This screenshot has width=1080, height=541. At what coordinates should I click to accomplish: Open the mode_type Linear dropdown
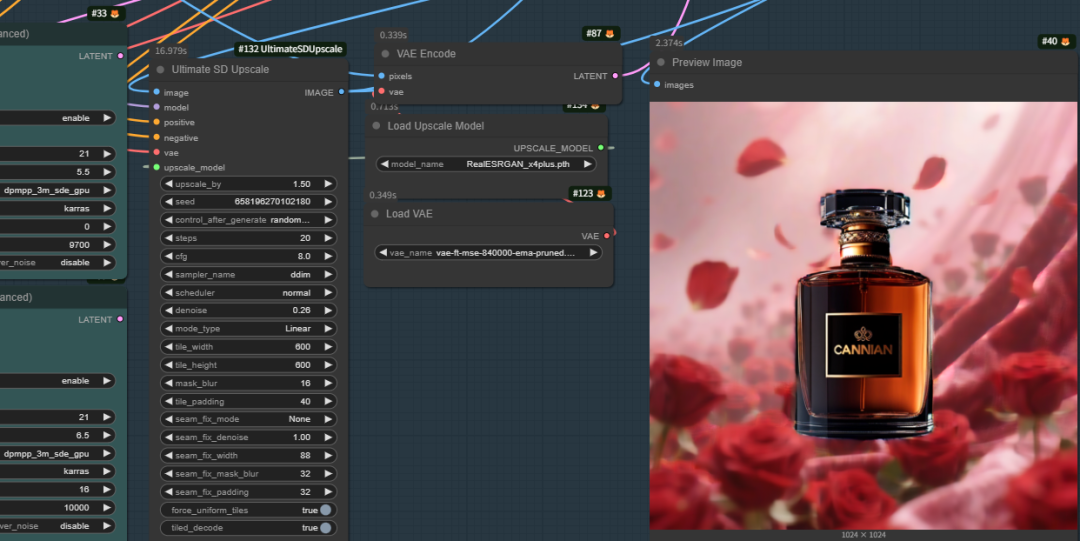pyautogui.click(x=248, y=329)
